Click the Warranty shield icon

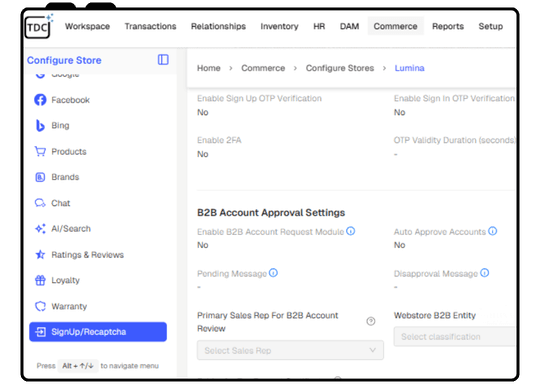coord(40,306)
